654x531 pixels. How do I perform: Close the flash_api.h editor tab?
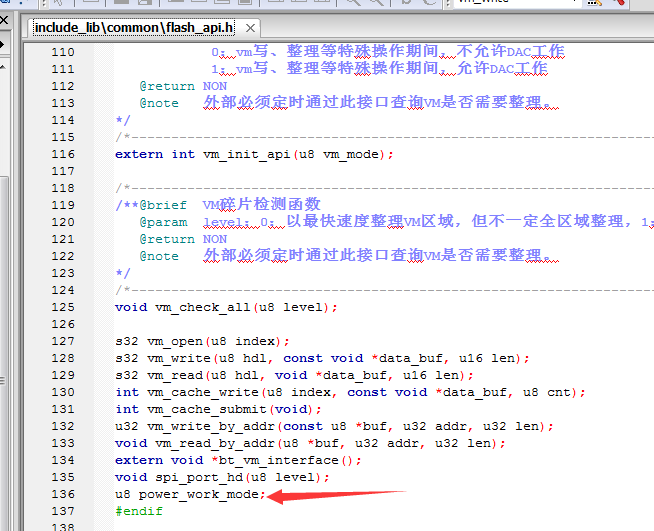pos(250,28)
